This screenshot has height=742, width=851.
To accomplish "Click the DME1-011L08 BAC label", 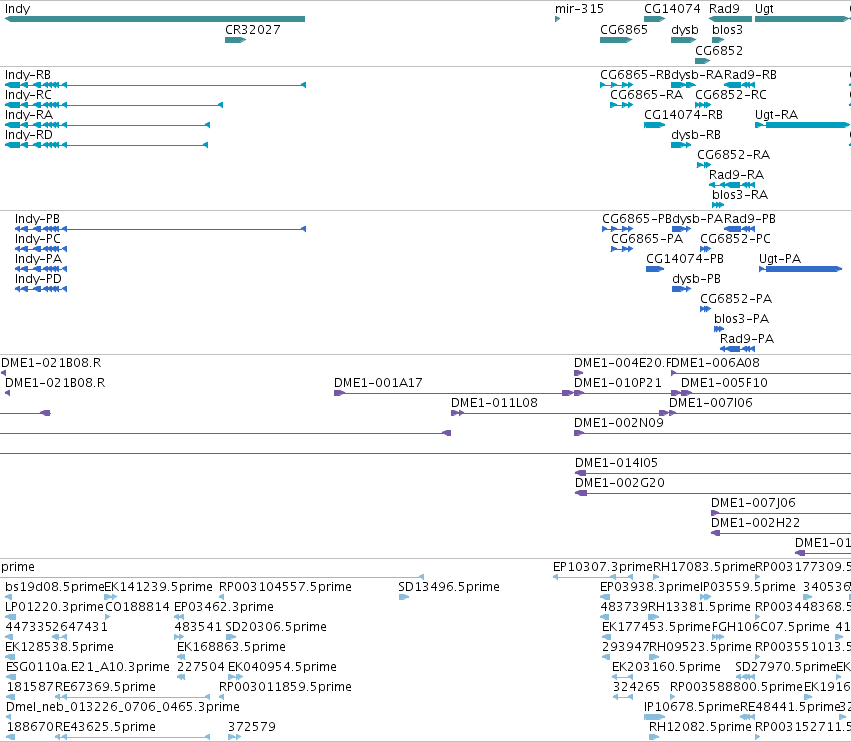I will pos(494,403).
